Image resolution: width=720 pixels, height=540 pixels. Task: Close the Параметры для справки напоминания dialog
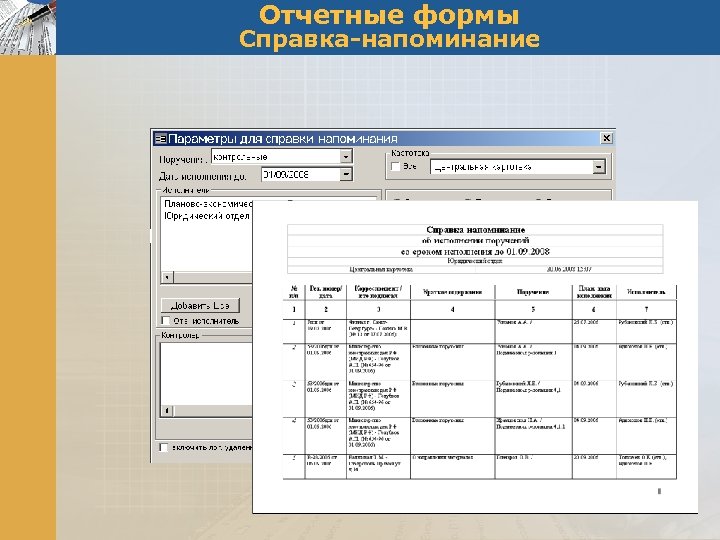pos(606,138)
